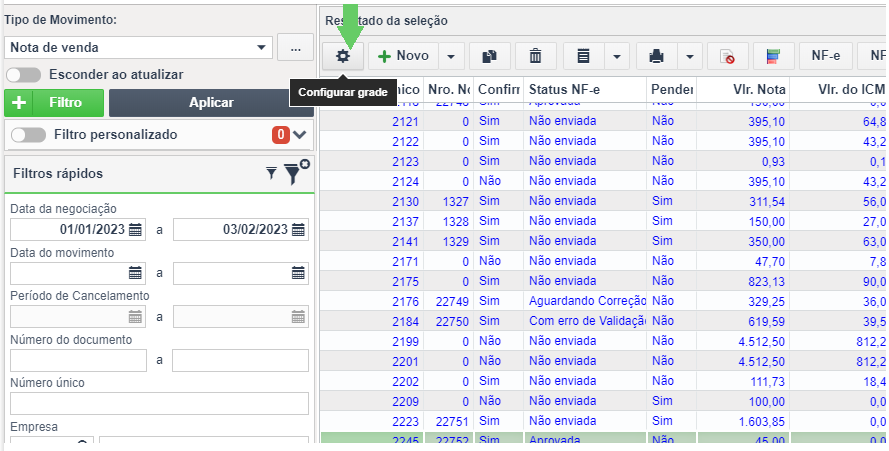
Task: Open calendar for Data do movimento end
Action: pos(298,273)
